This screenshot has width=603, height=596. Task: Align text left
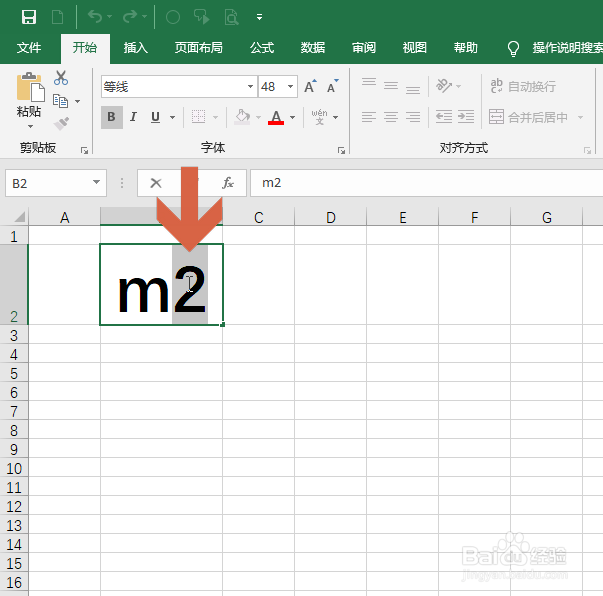pos(369,117)
